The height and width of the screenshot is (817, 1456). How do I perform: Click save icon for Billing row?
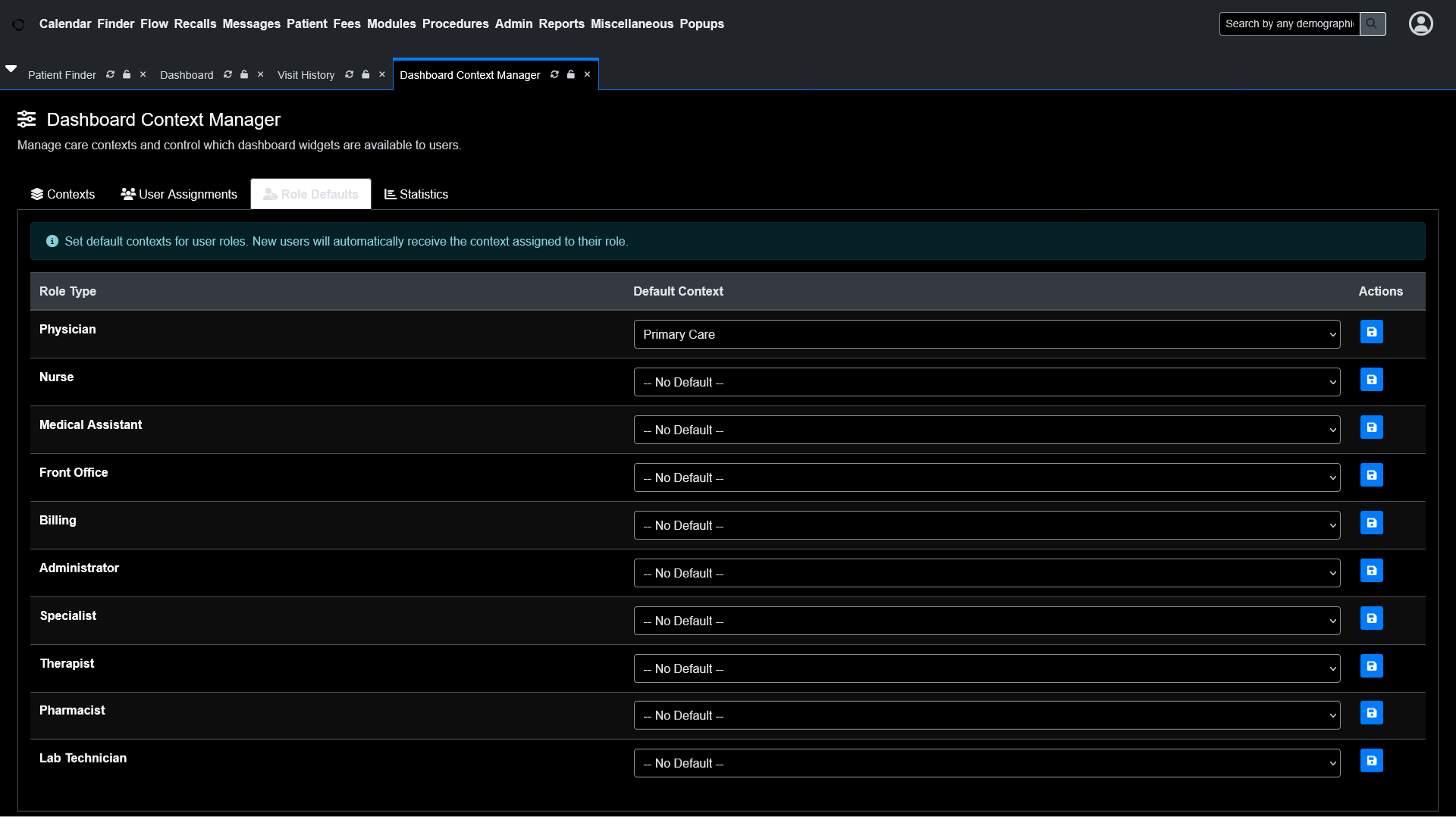coord(1371,523)
